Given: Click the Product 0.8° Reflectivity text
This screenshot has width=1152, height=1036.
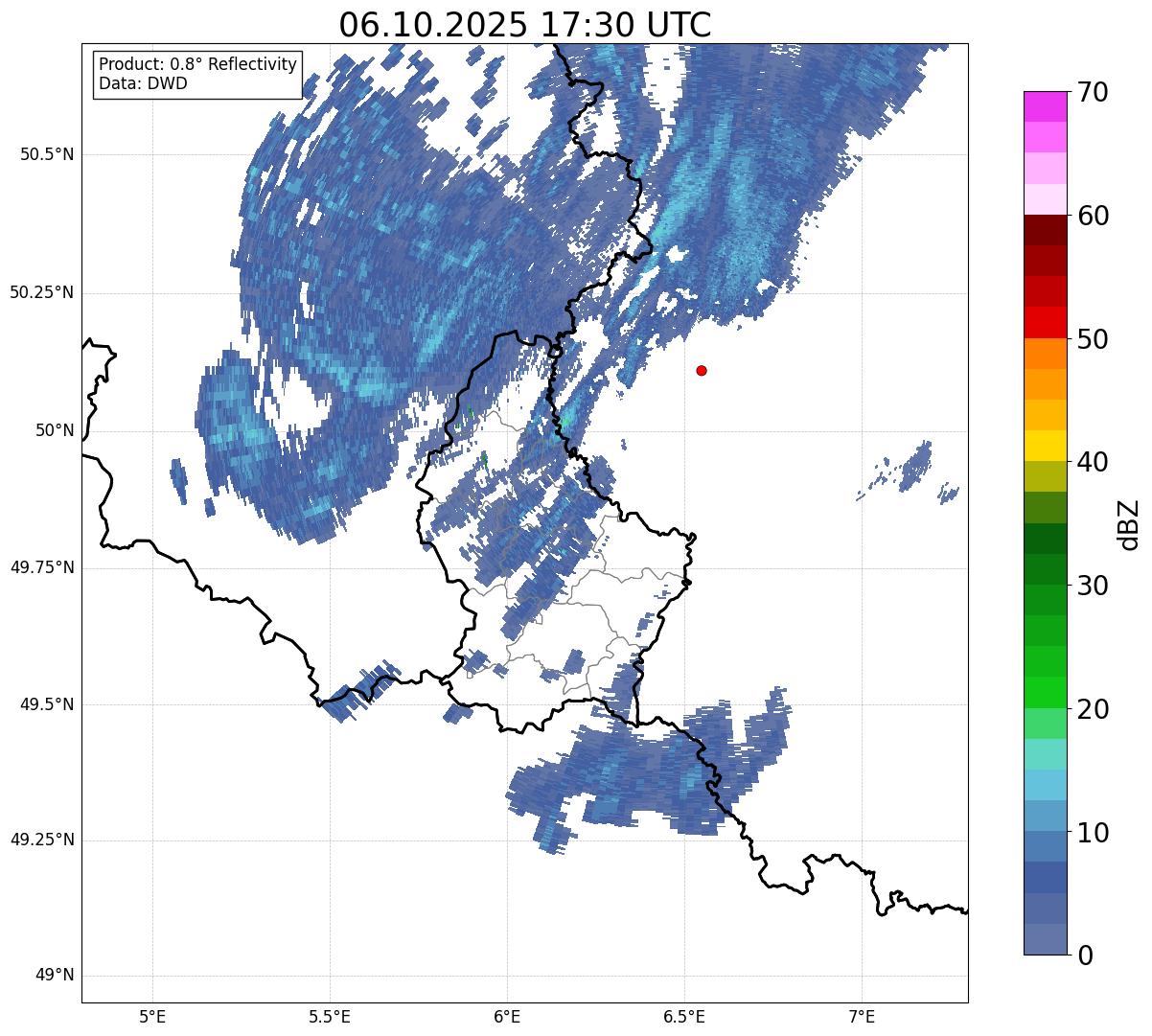Looking at the screenshot, I should [x=198, y=64].
